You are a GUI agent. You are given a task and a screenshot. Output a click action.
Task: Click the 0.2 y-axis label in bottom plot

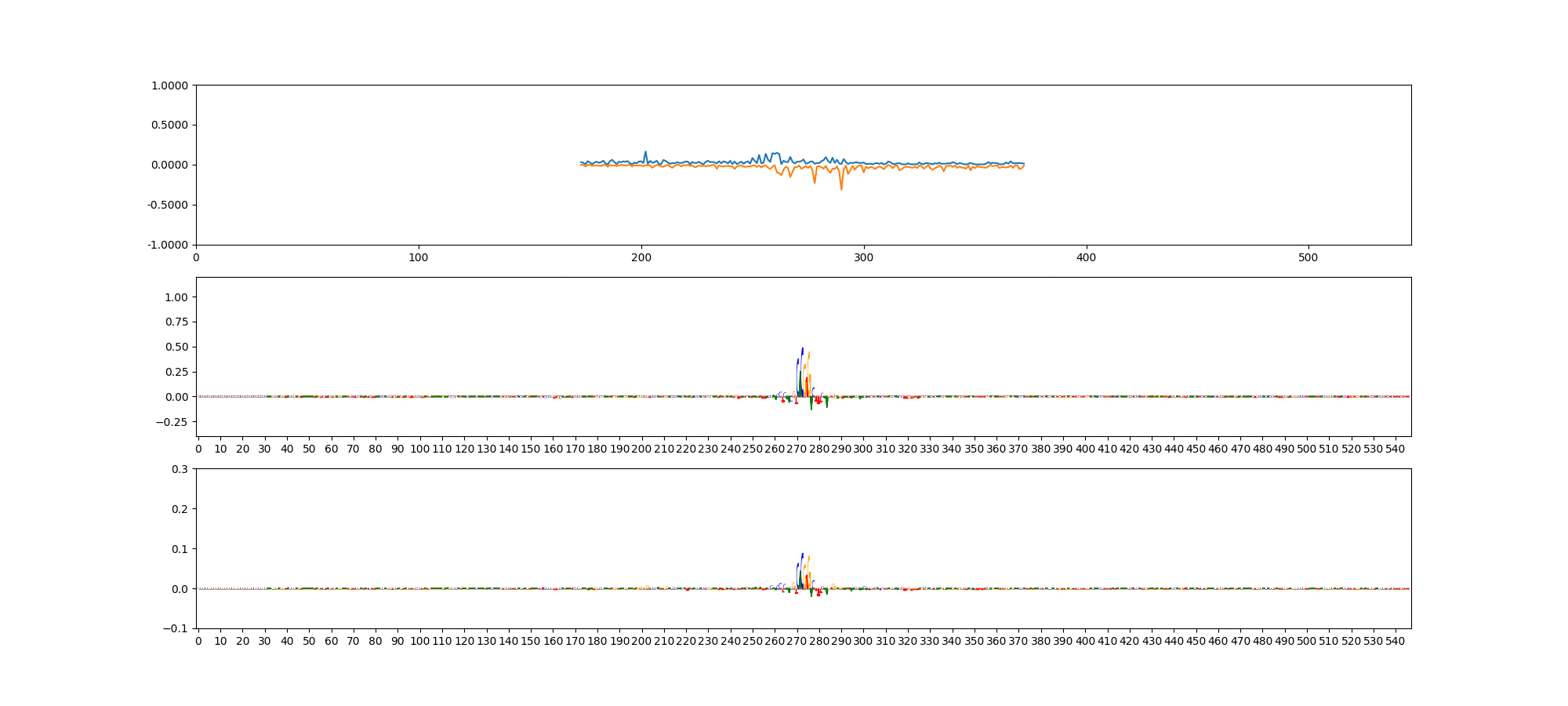tap(180, 509)
